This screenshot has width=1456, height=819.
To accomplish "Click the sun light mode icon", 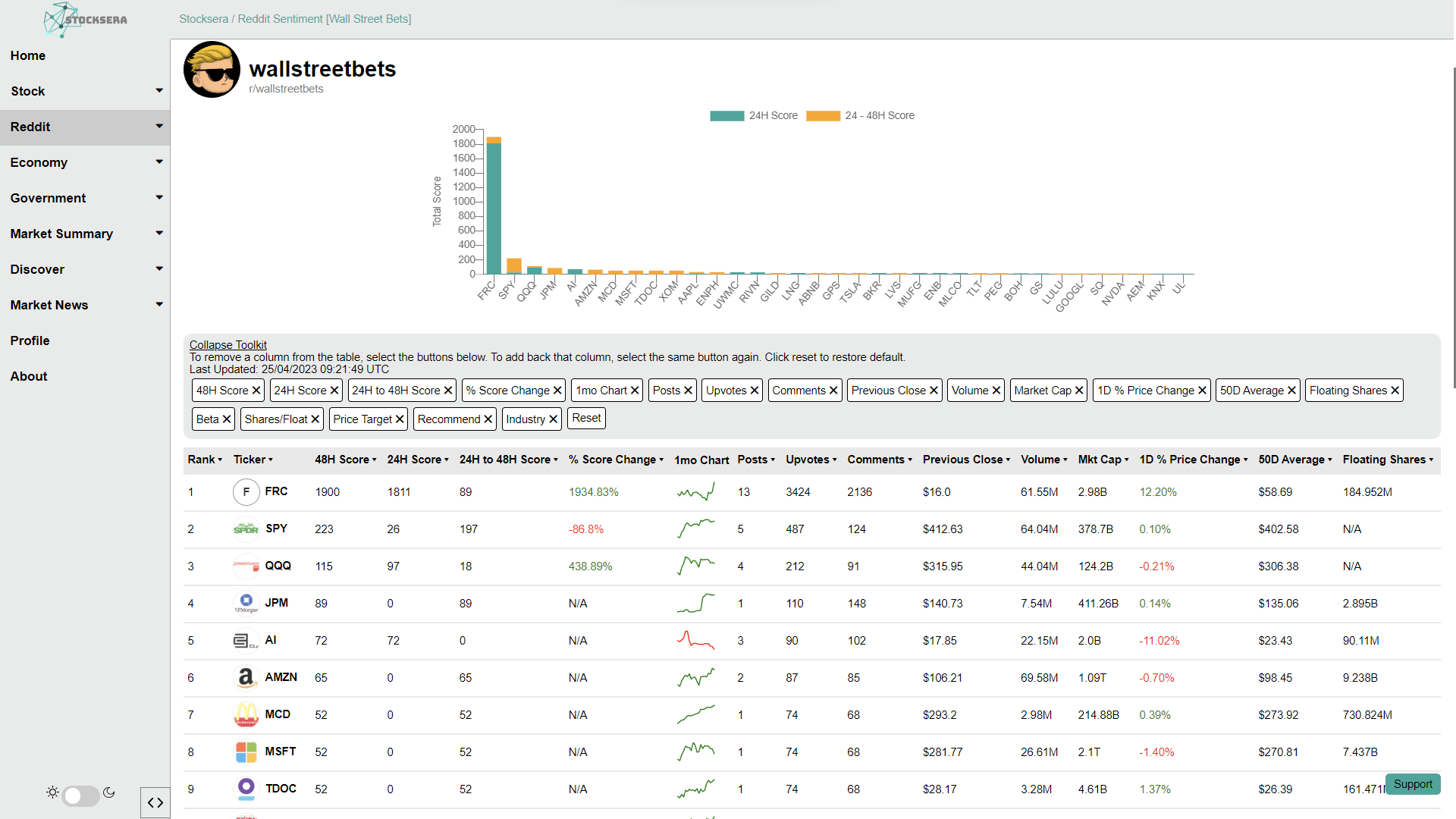I will [x=52, y=792].
